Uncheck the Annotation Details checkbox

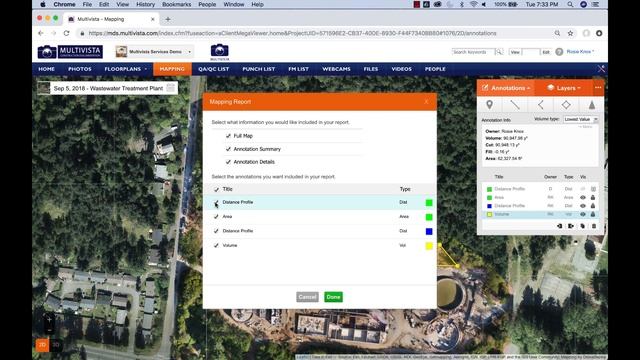[x=228, y=162]
